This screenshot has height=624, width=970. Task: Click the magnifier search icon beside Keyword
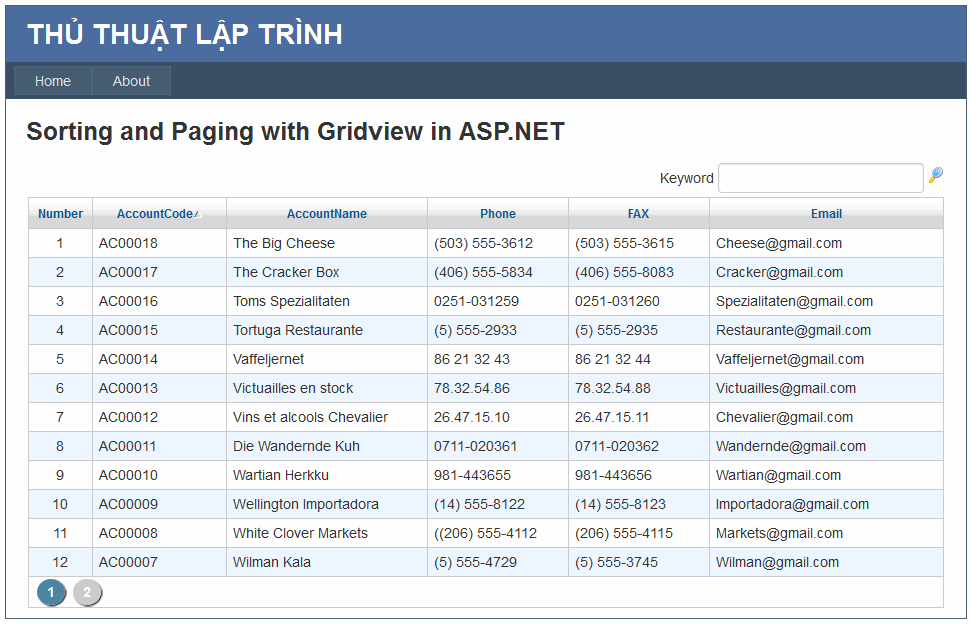click(x=935, y=175)
